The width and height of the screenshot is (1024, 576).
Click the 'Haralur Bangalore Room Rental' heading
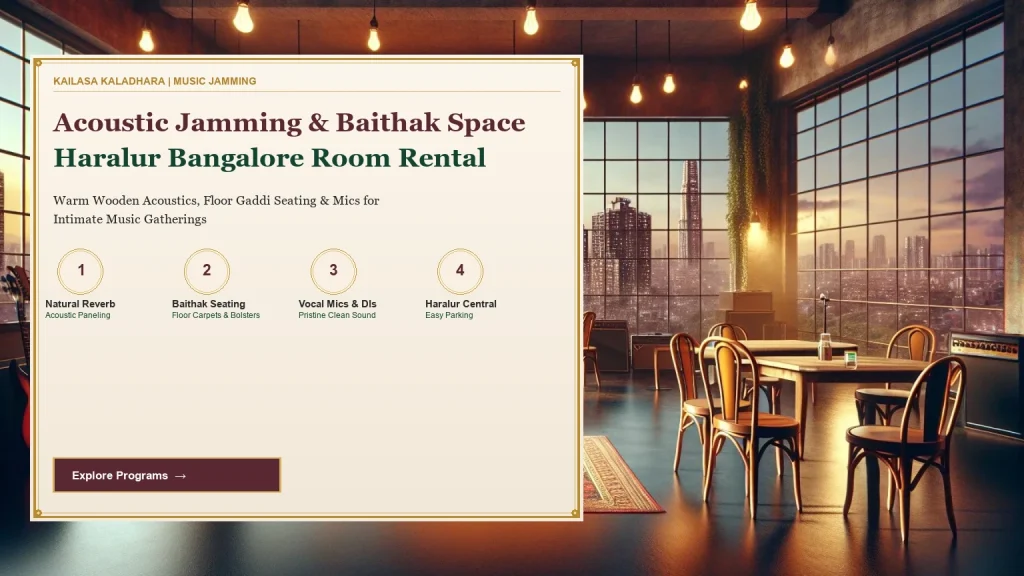[x=270, y=158]
